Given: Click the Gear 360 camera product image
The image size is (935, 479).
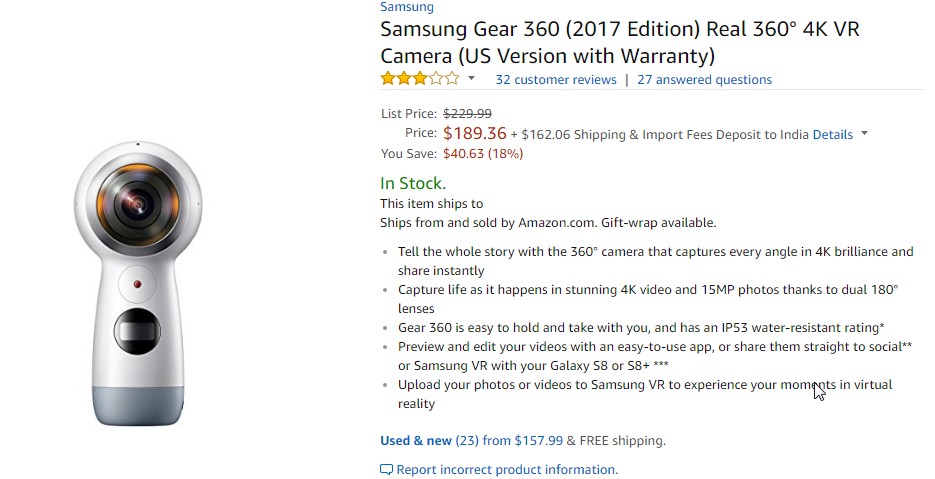Looking at the screenshot, I should click(x=138, y=283).
